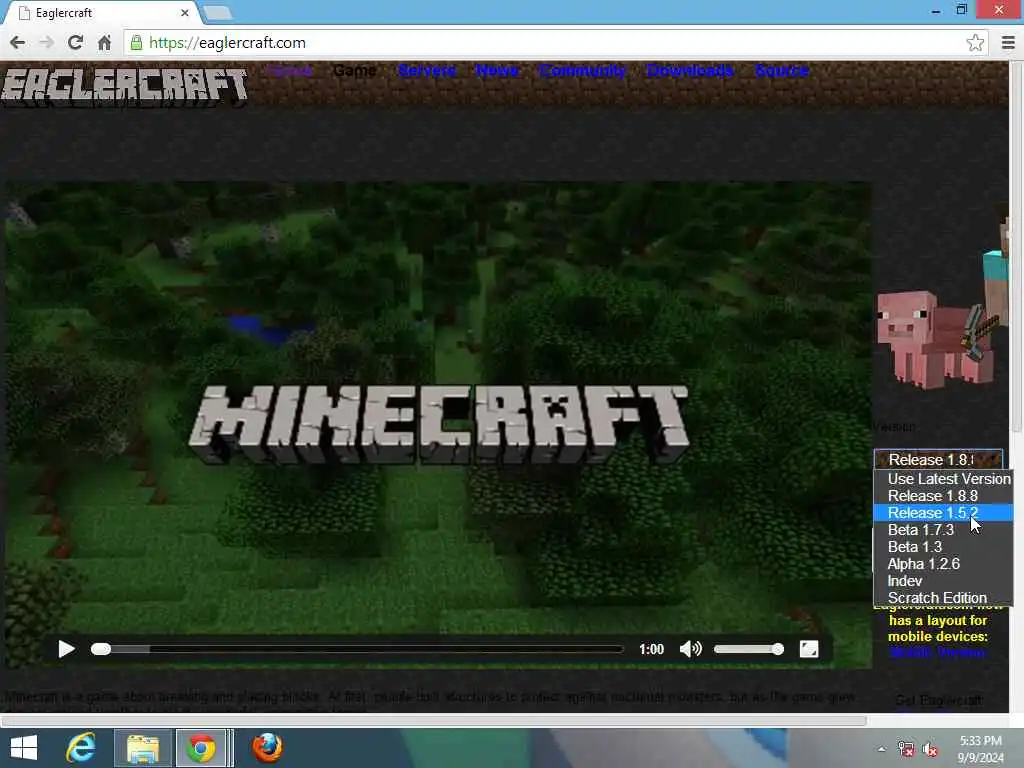
Task: Close the Eaglercraft browser tab
Action: point(185,12)
